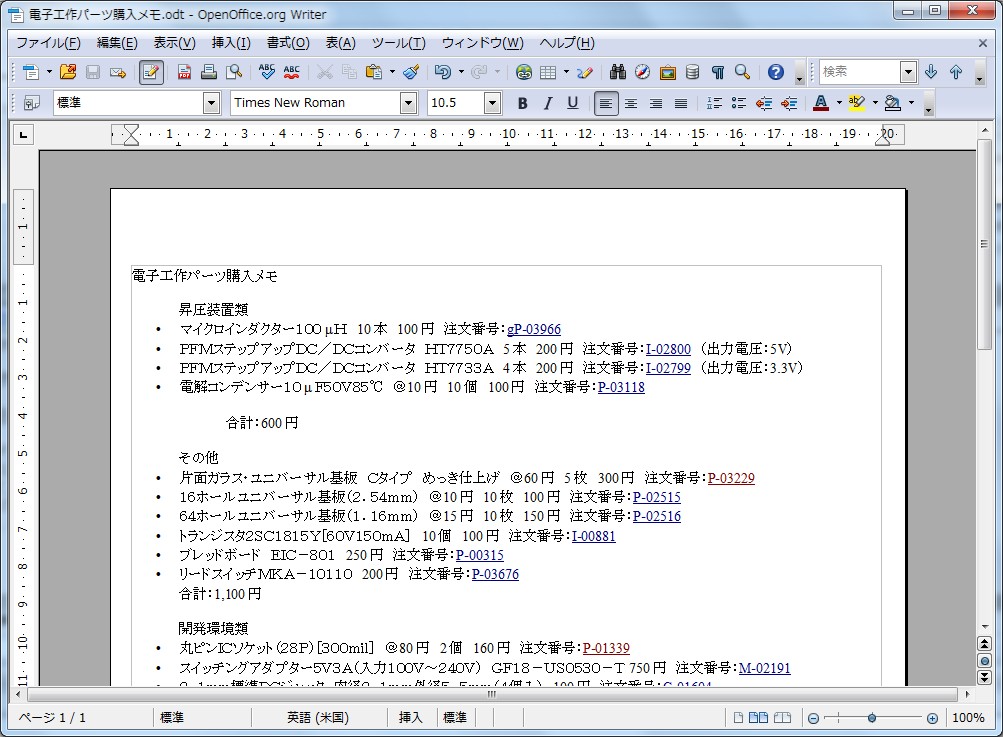Open Styles and Formatting icon
Viewport: 1003px width, 737px height.
pyautogui.click(x=31, y=103)
